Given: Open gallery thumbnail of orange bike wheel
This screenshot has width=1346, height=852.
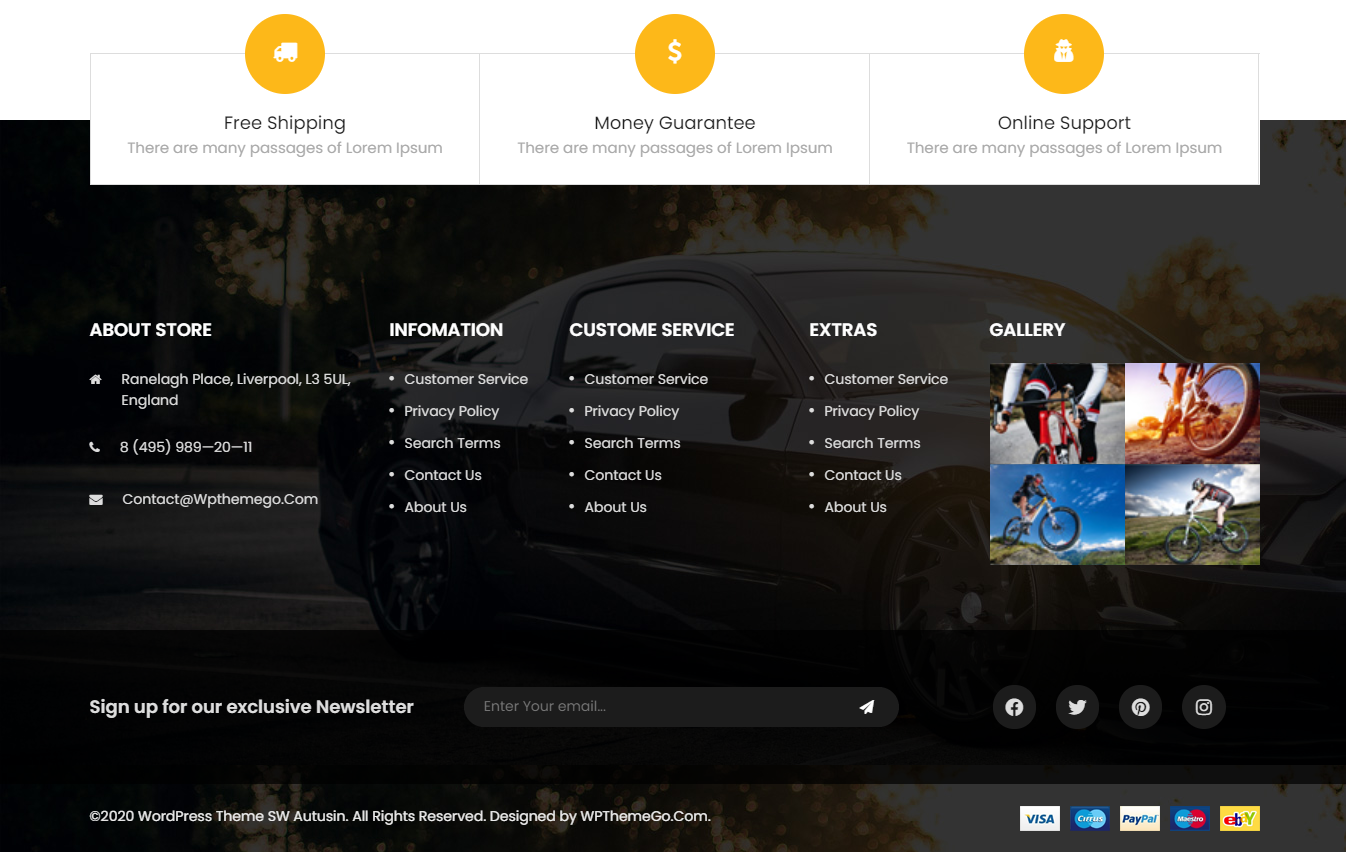Looking at the screenshot, I should point(1192,414).
